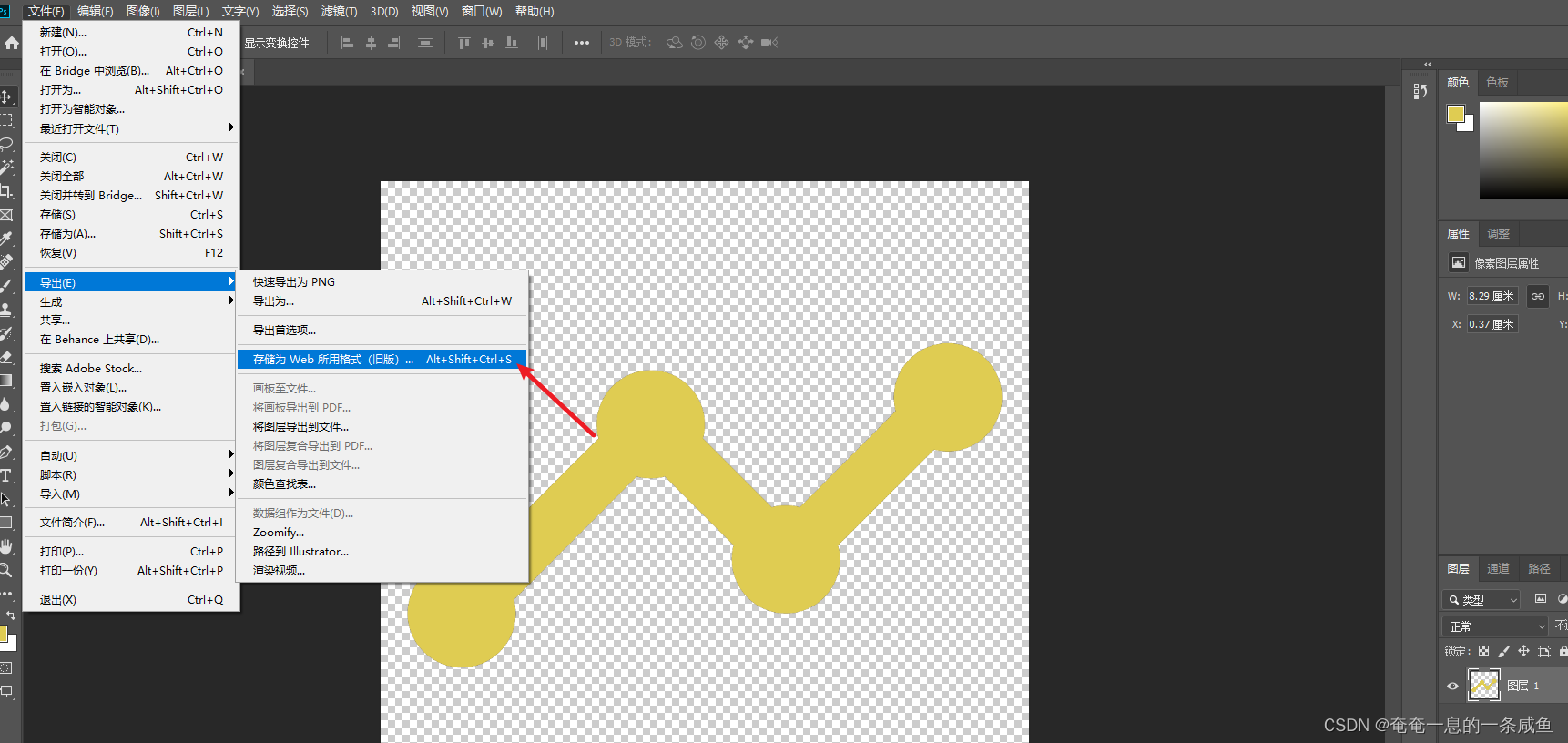
Task: Toggle lock position icon
Action: click(1523, 651)
